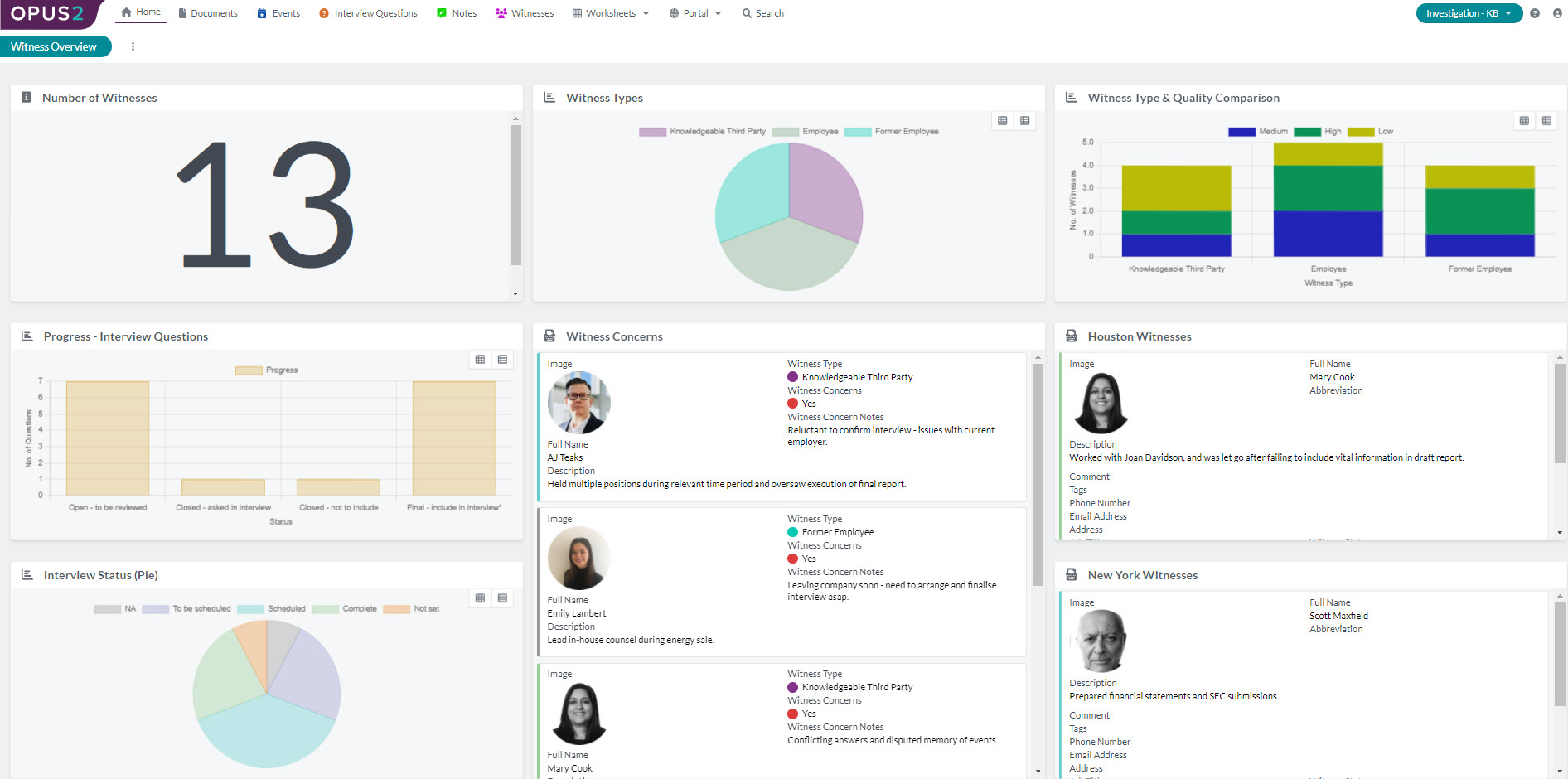The width and height of the screenshot is (1568, 779).
Task: Open the Investigation - KB workspace dropdown
Action: (x=1469, y=13)
